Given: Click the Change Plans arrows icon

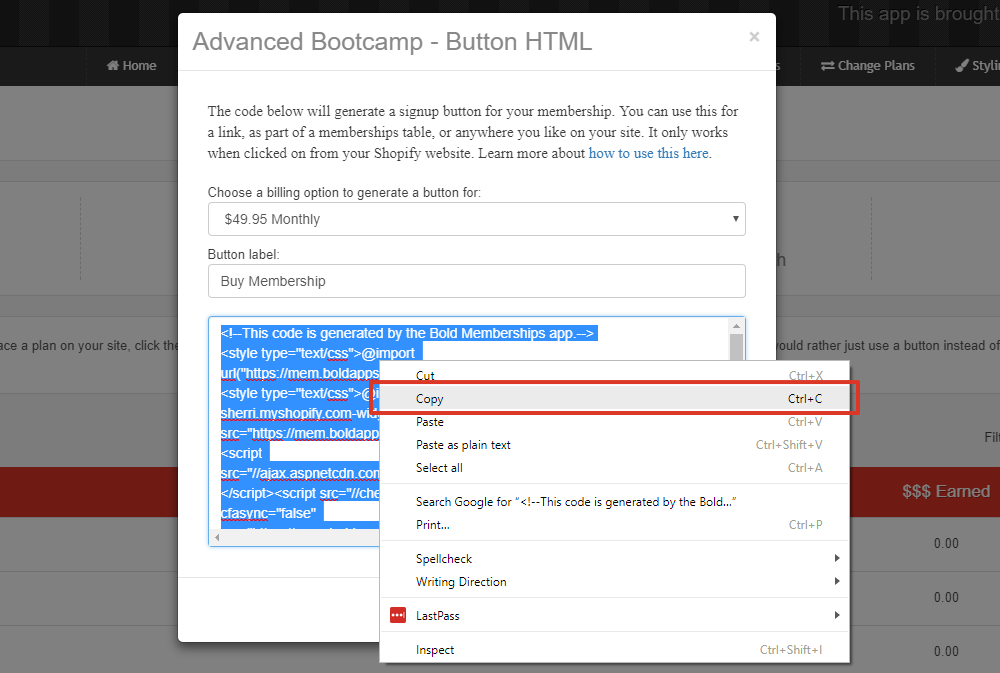Looking at the screenshot, I should pyautogui.click(x=827, y=66).
